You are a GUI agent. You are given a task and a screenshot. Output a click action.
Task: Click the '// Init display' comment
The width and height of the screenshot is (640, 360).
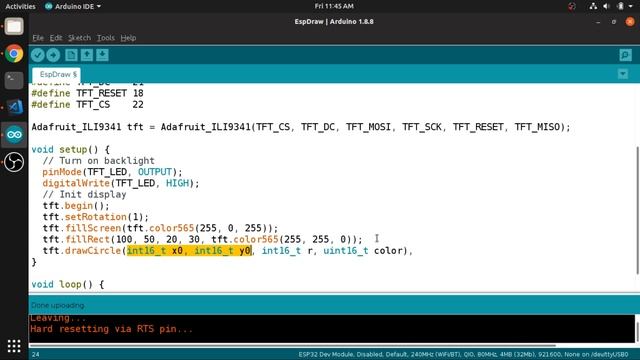[84, 195]
